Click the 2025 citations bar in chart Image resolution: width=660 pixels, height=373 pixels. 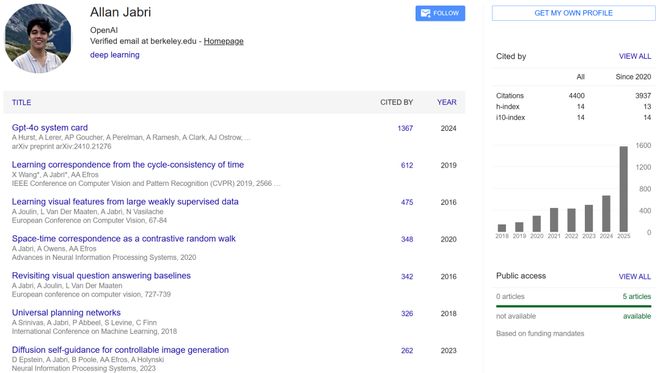pos(623,189)
